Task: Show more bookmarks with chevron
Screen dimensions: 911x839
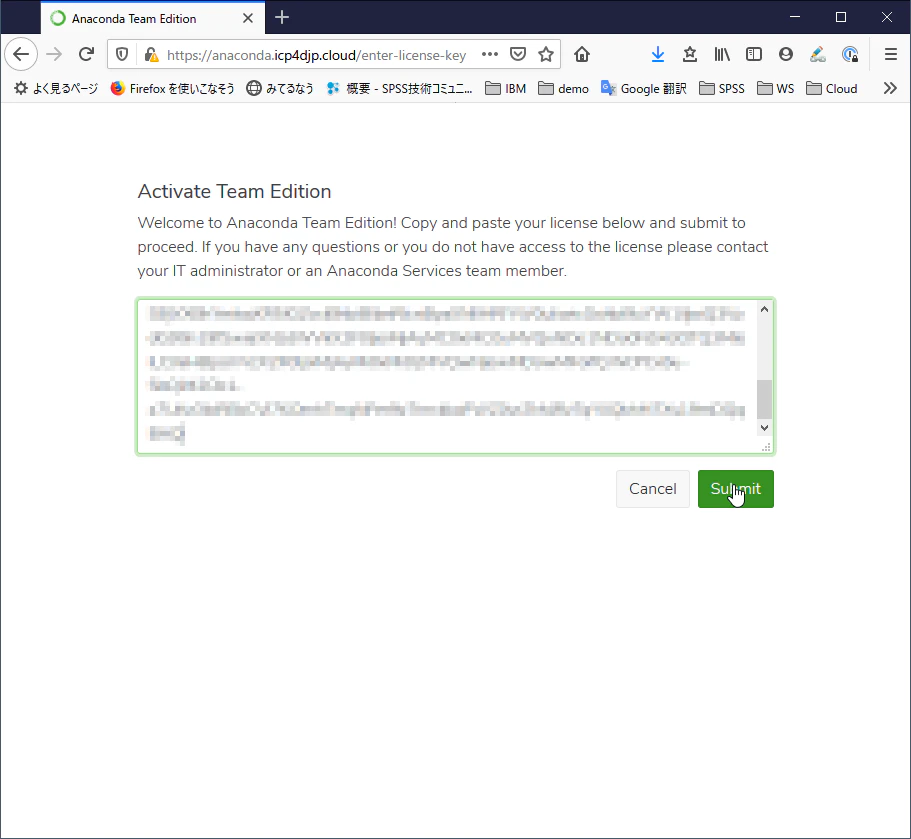Action: [890, 88]
